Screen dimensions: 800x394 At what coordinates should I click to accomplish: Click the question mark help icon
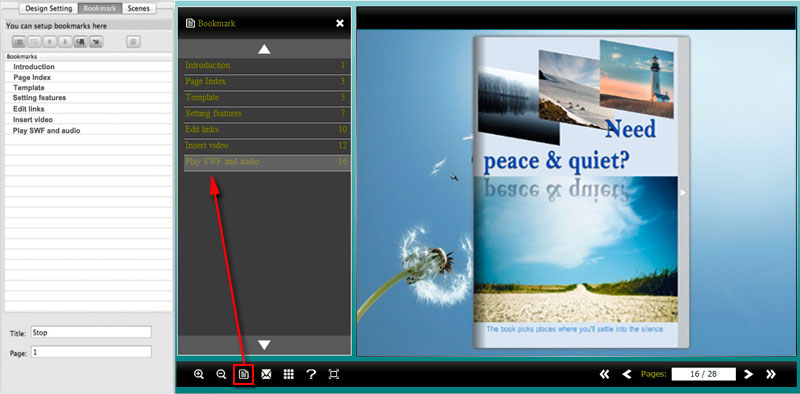tap(311, 374)
